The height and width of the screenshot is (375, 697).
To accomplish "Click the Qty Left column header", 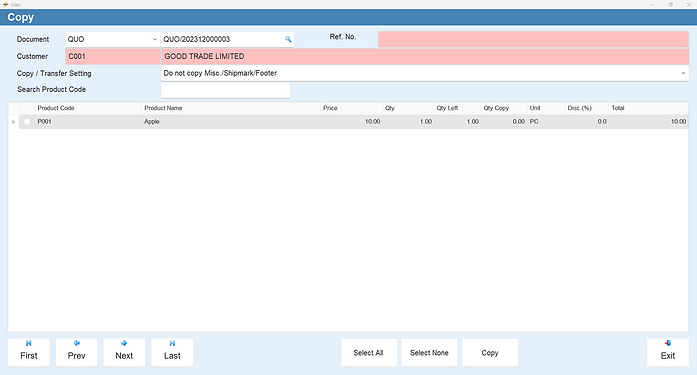I will point(457,108).
